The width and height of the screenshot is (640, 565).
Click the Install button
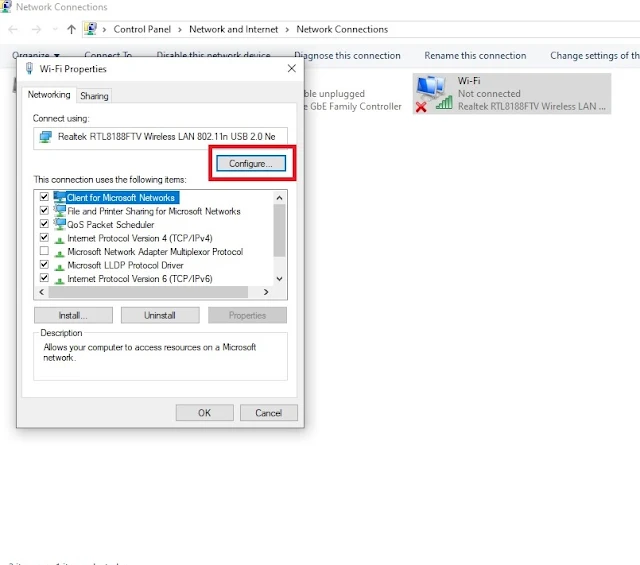pos(73,316)
